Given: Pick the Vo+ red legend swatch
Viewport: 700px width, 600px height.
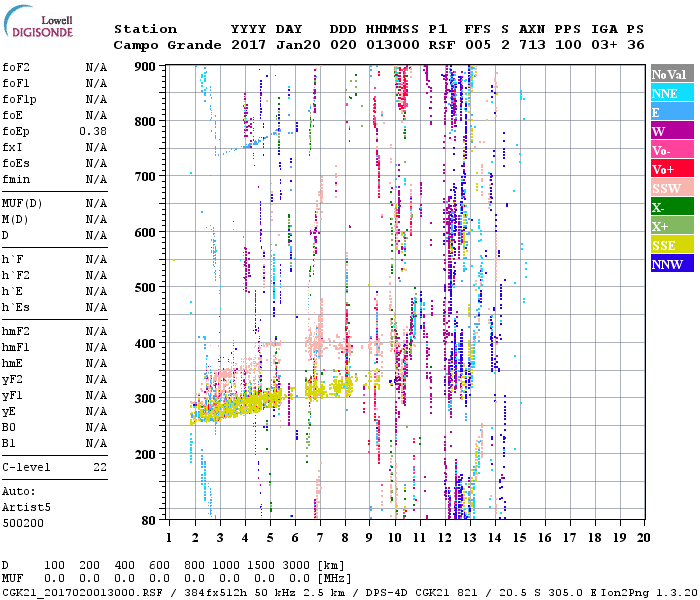Looking at the screenshot, I should (671, 169).
